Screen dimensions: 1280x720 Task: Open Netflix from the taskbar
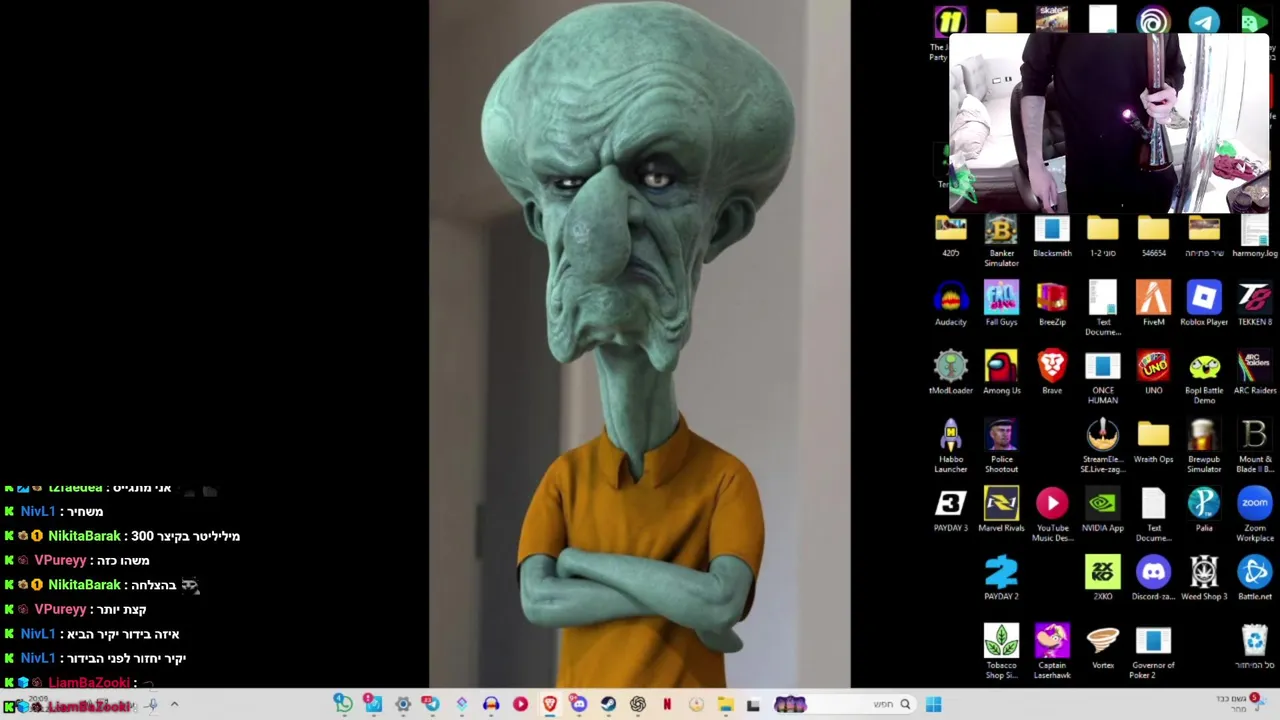[667, 705]
